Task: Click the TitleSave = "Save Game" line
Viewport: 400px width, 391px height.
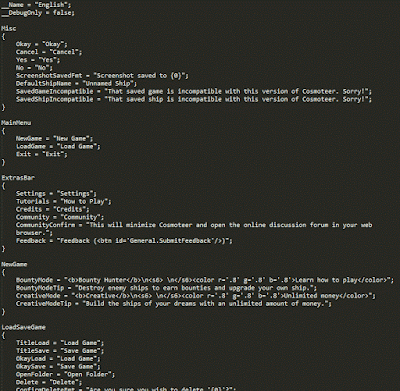Action: click(x=60, y=351)
